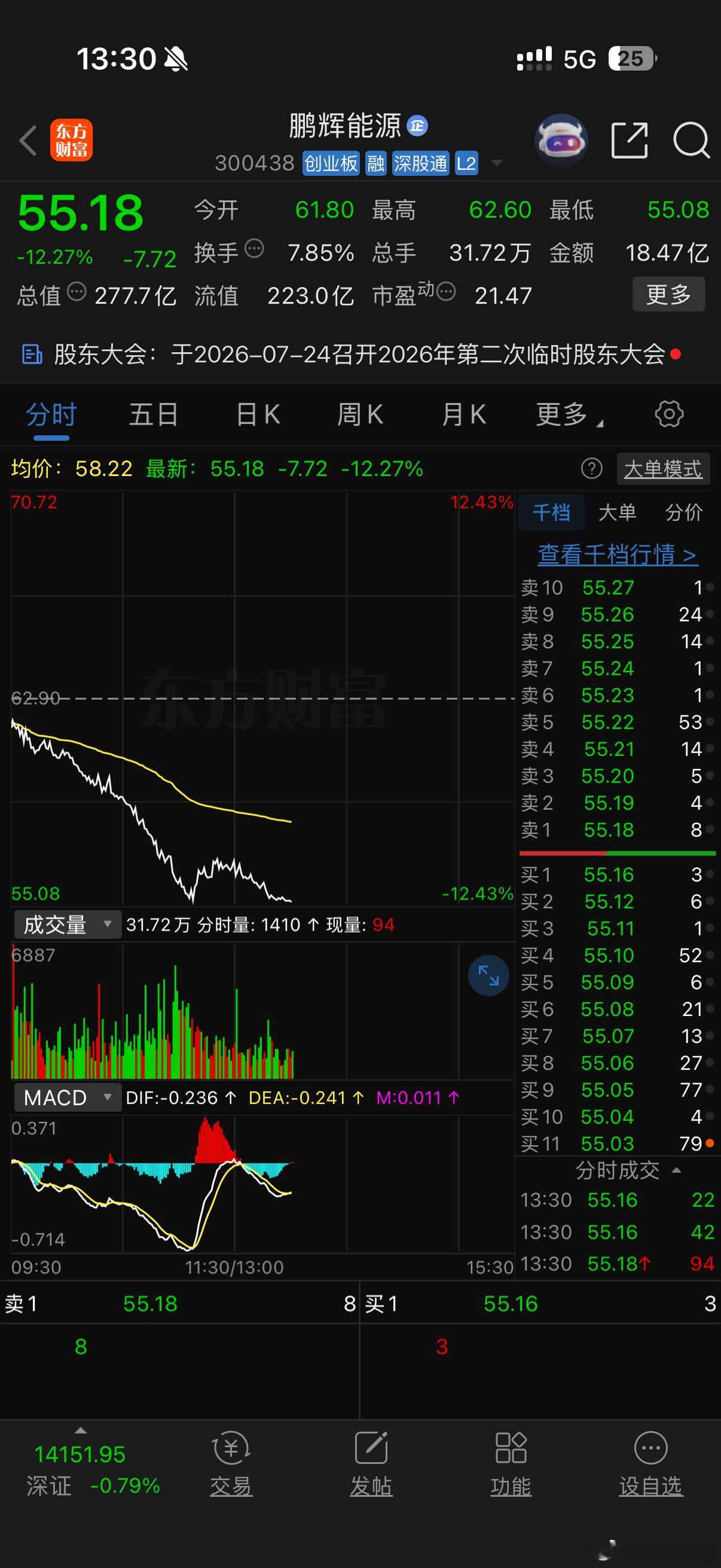
Task: Open the 成交量 indicator dropdown
Action: [x=68, y=925]
